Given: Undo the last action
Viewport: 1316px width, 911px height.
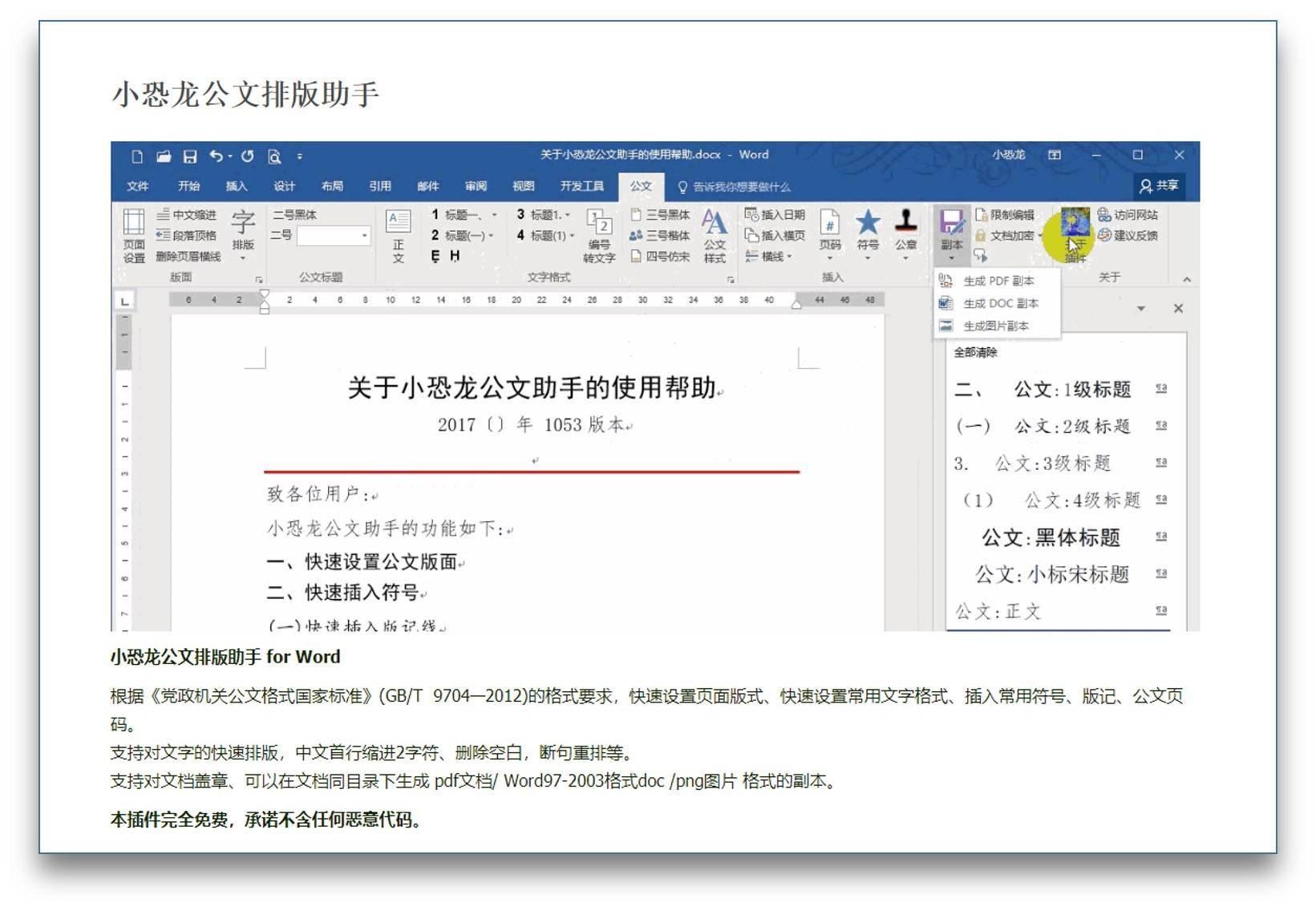Looking at the screenshot, I should pyautogui.click(x=217, y=156).
